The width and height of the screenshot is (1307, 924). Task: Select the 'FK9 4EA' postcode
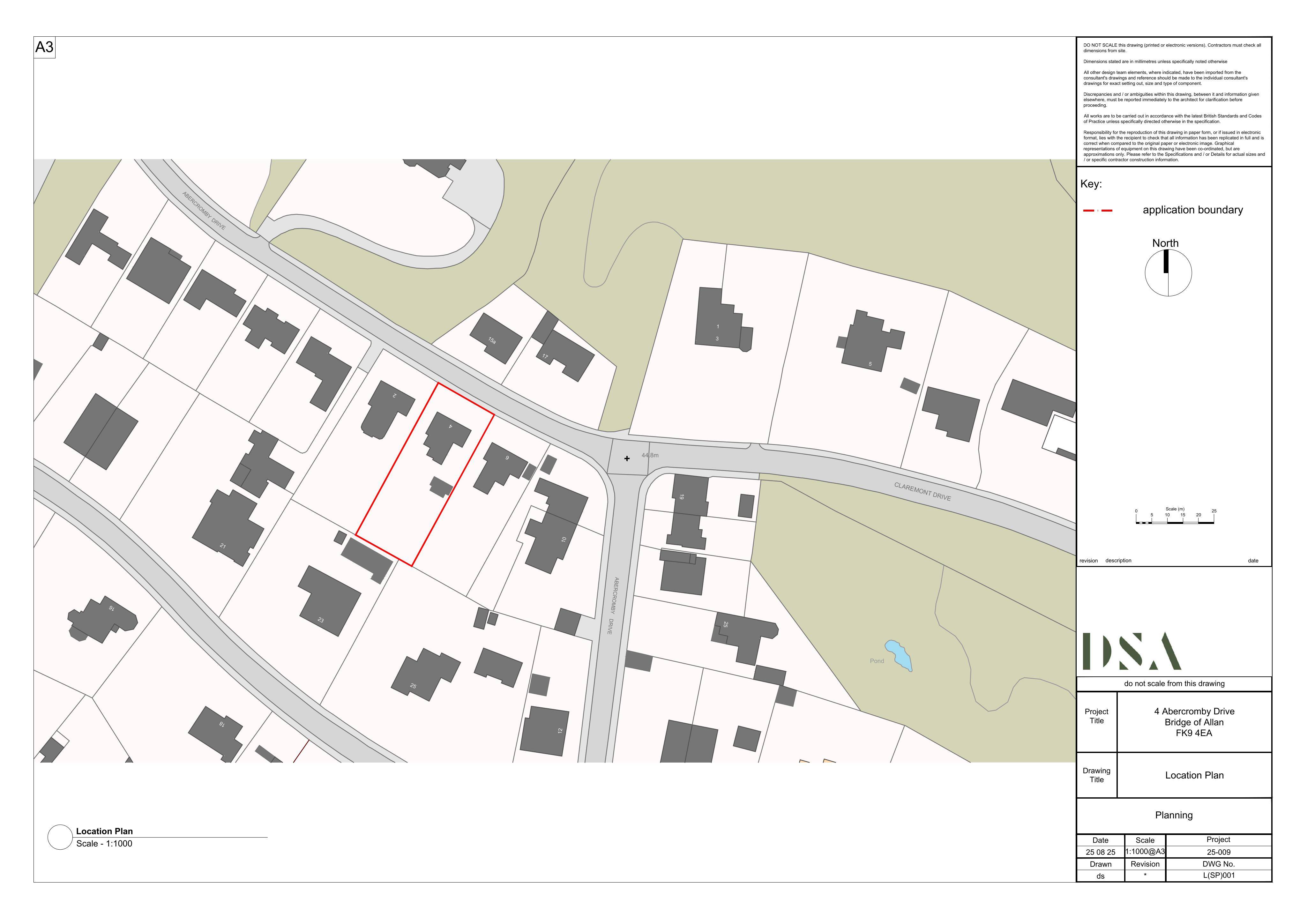1194,733
